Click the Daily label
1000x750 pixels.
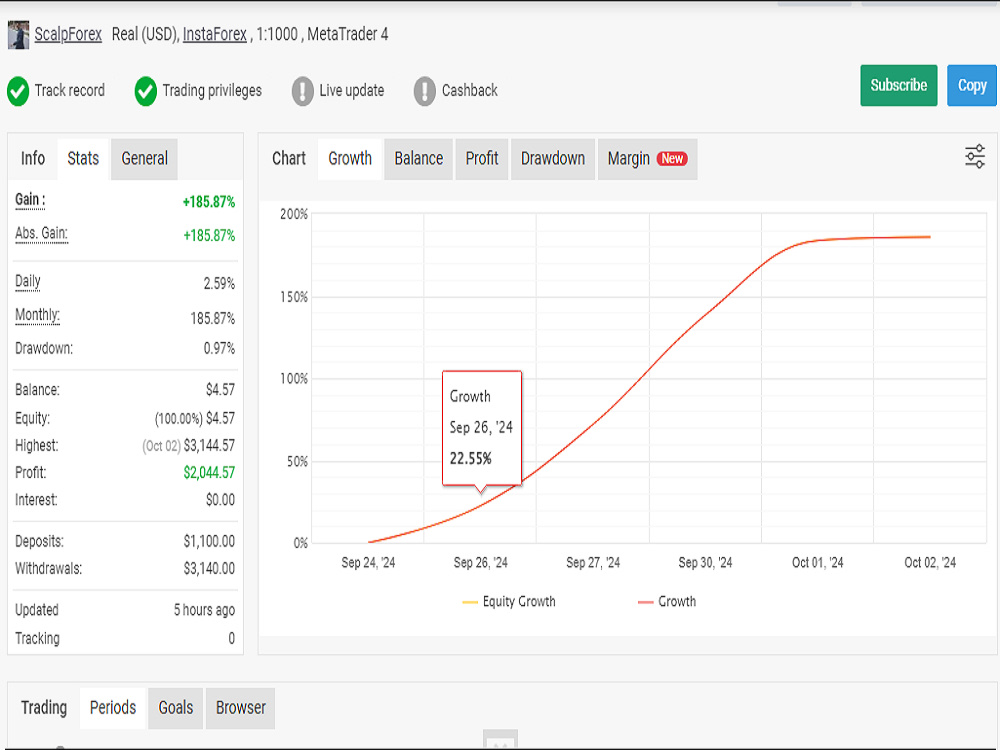27,282
